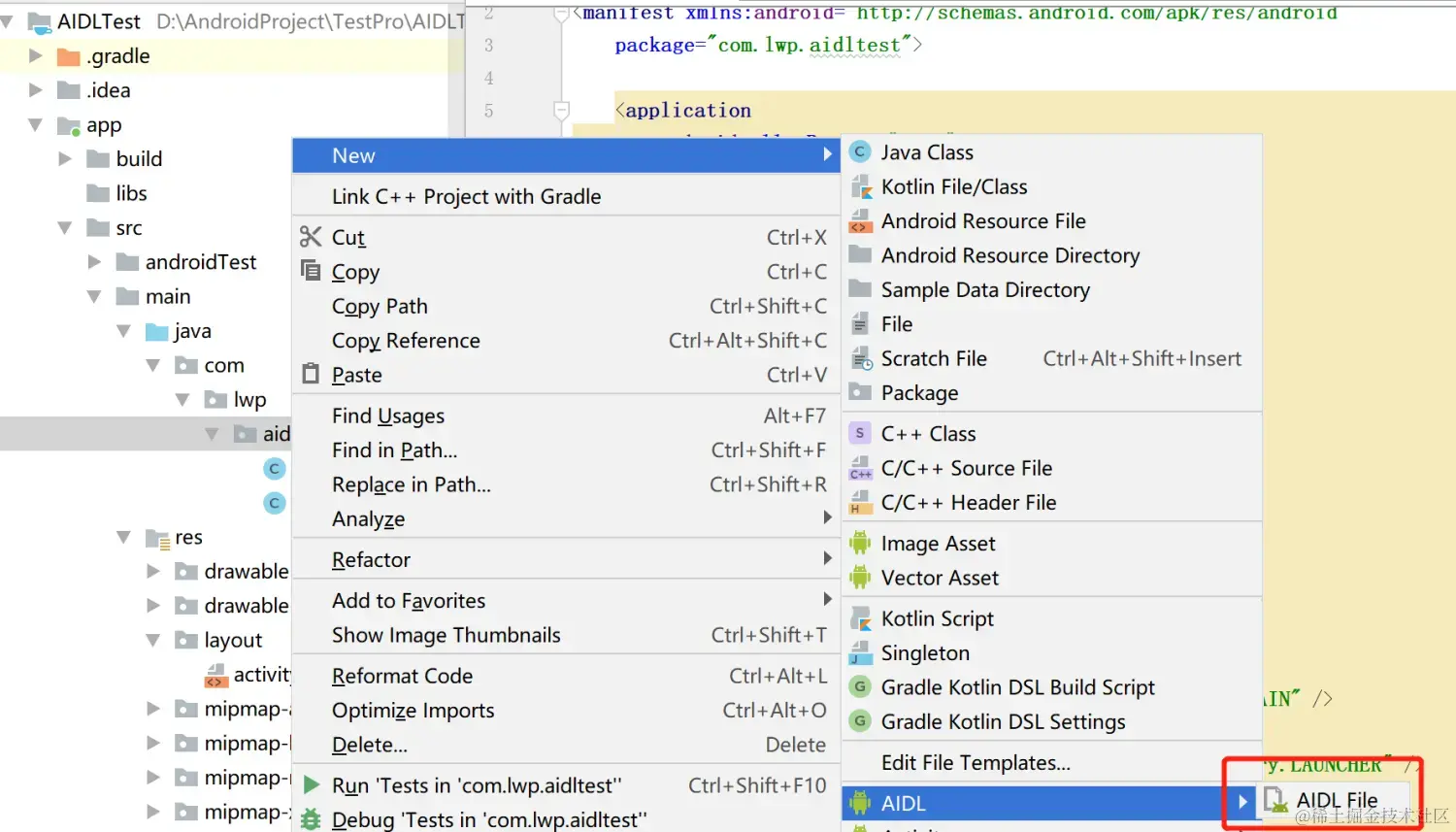Click the C/C++ Source File icon
Image resolution: width=1456 pixels, height=832 pixels.
pos(860,469)
